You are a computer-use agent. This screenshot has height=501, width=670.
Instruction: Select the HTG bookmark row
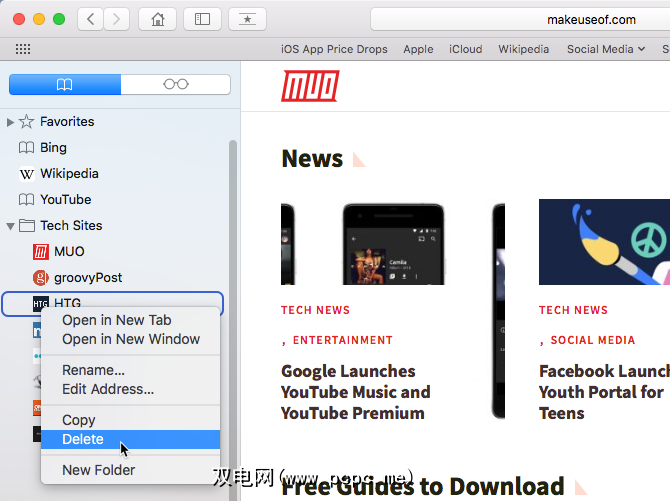click(113, 304)
